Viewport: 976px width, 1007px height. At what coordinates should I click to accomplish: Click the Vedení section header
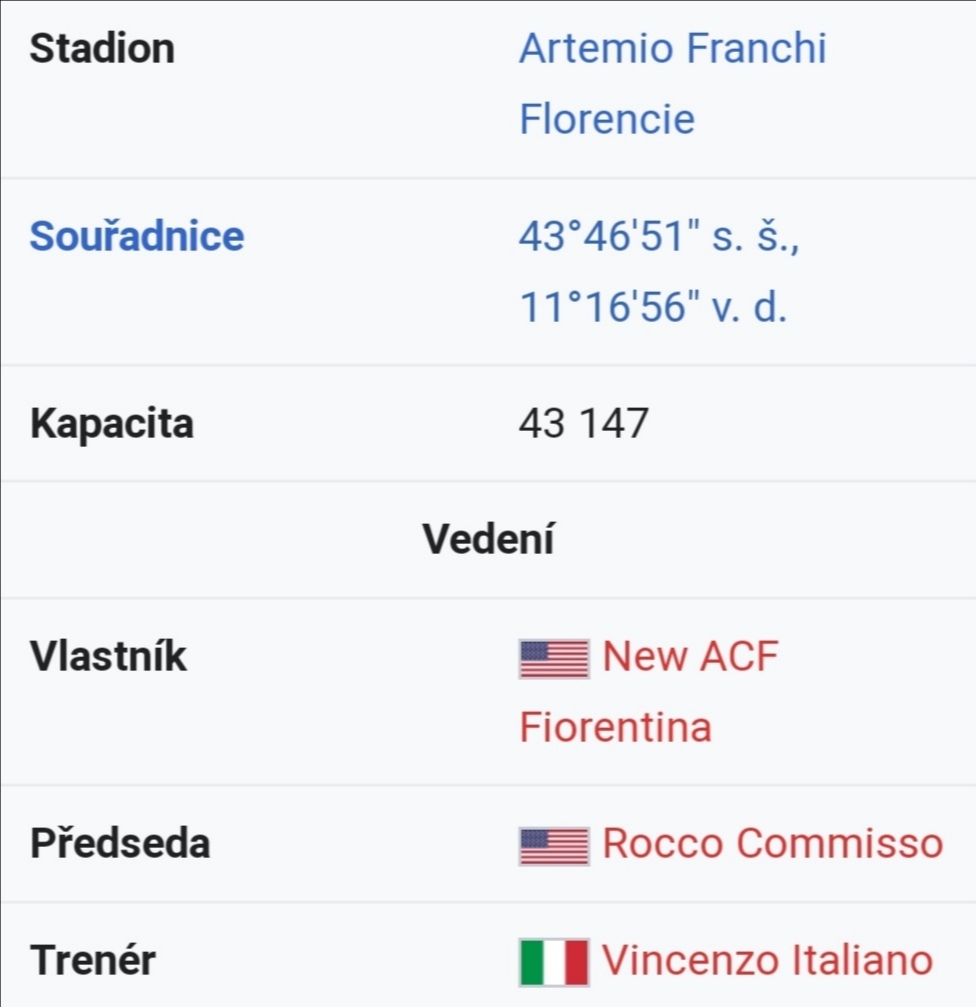[x=488, y=538]
